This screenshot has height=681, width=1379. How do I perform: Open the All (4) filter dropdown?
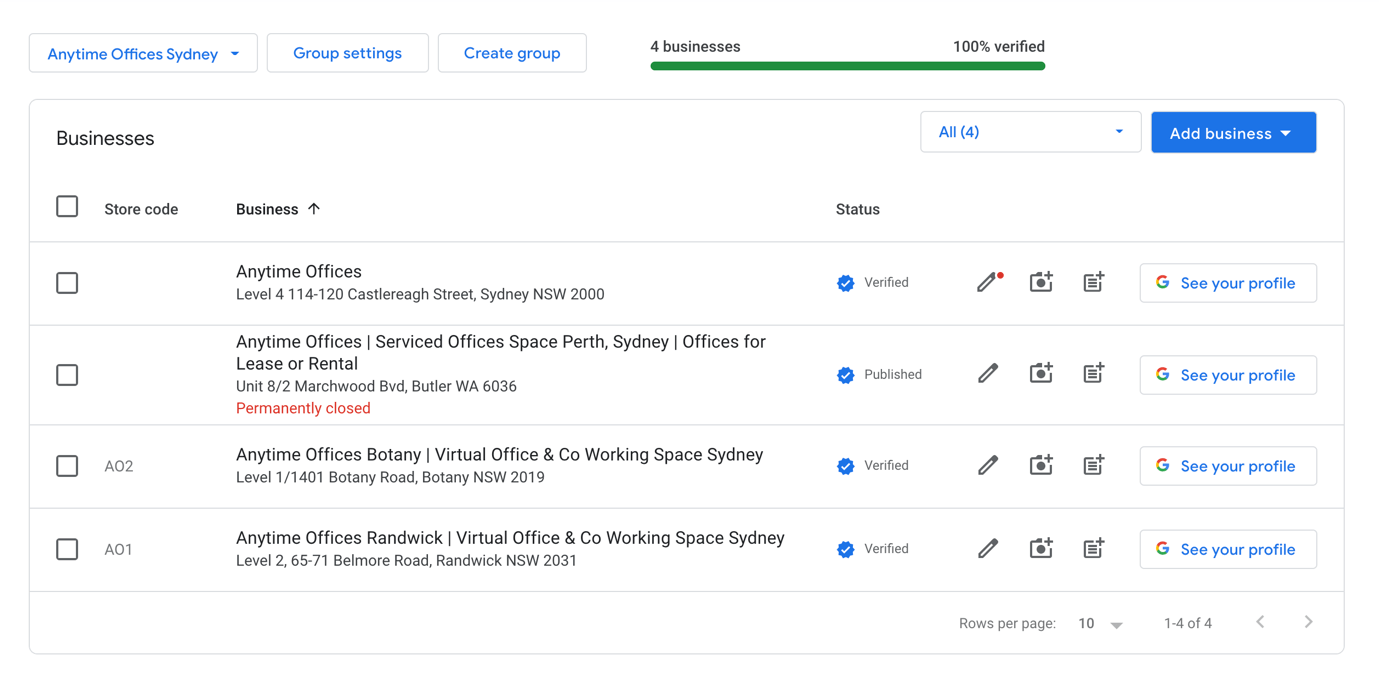pyautogui.click(x=1030, y=132)
